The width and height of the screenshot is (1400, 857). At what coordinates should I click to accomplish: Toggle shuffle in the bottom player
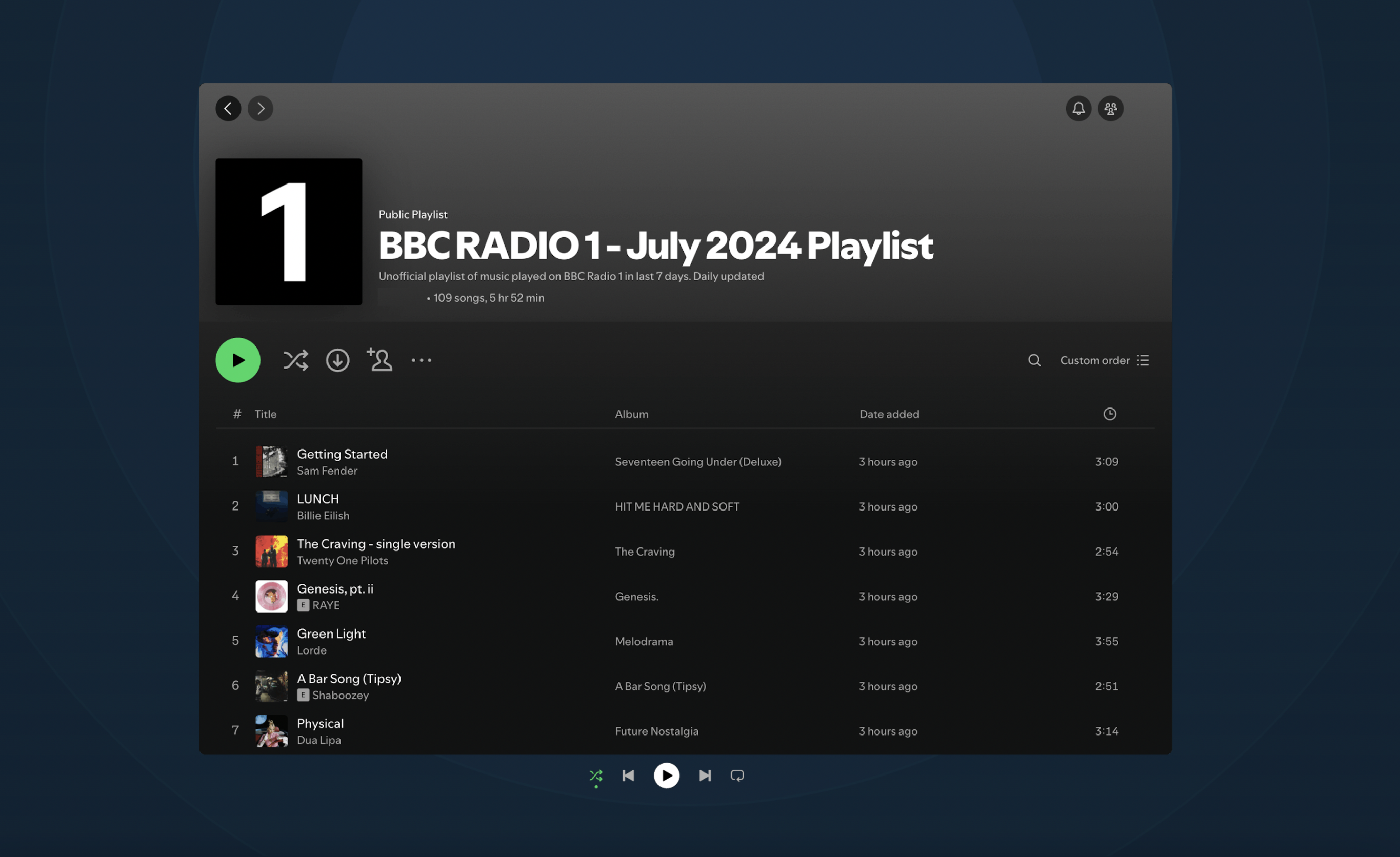[595, 776]
